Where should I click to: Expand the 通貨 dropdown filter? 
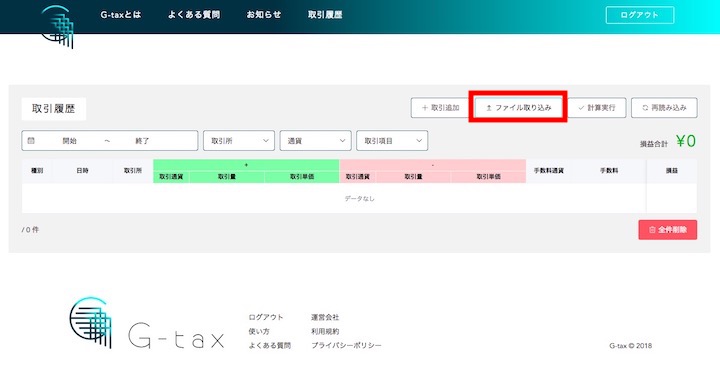315,141
